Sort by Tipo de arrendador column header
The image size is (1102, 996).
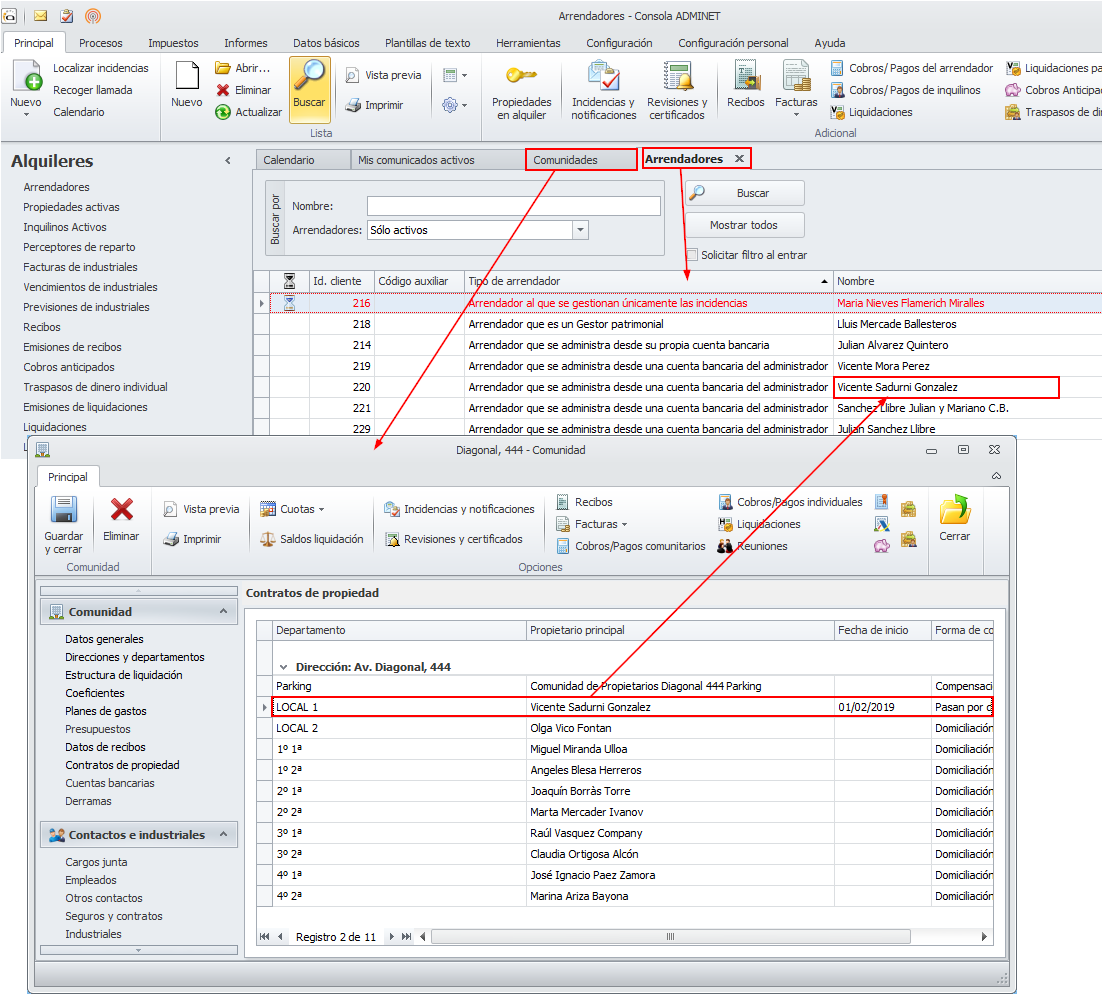(x=648, y=281)
